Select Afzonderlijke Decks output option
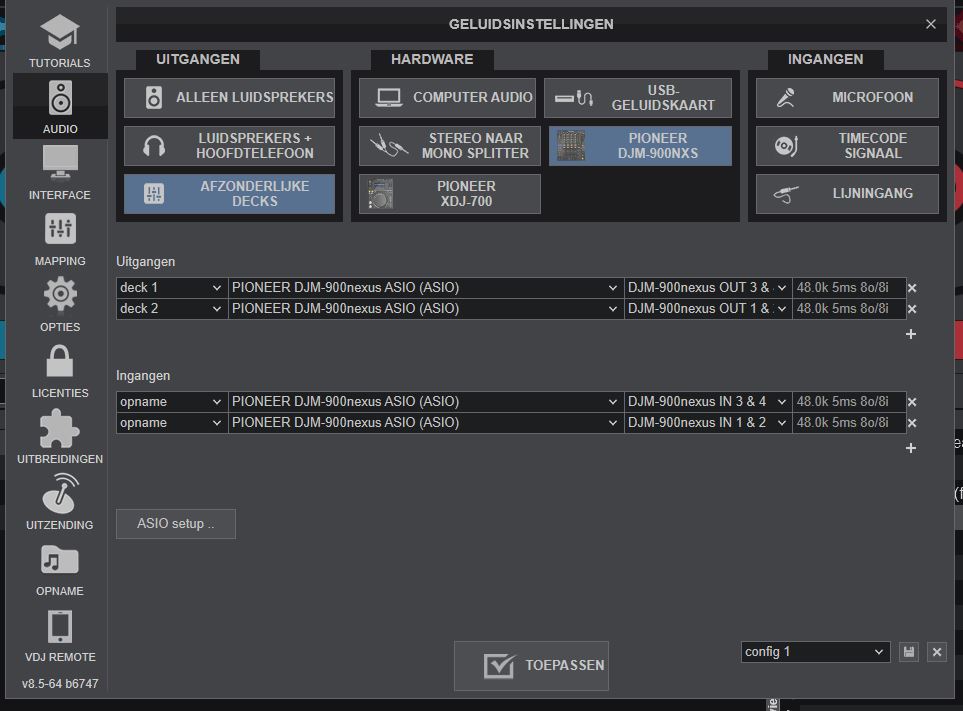This screenshot has width=963, height=711. [229, 194]
